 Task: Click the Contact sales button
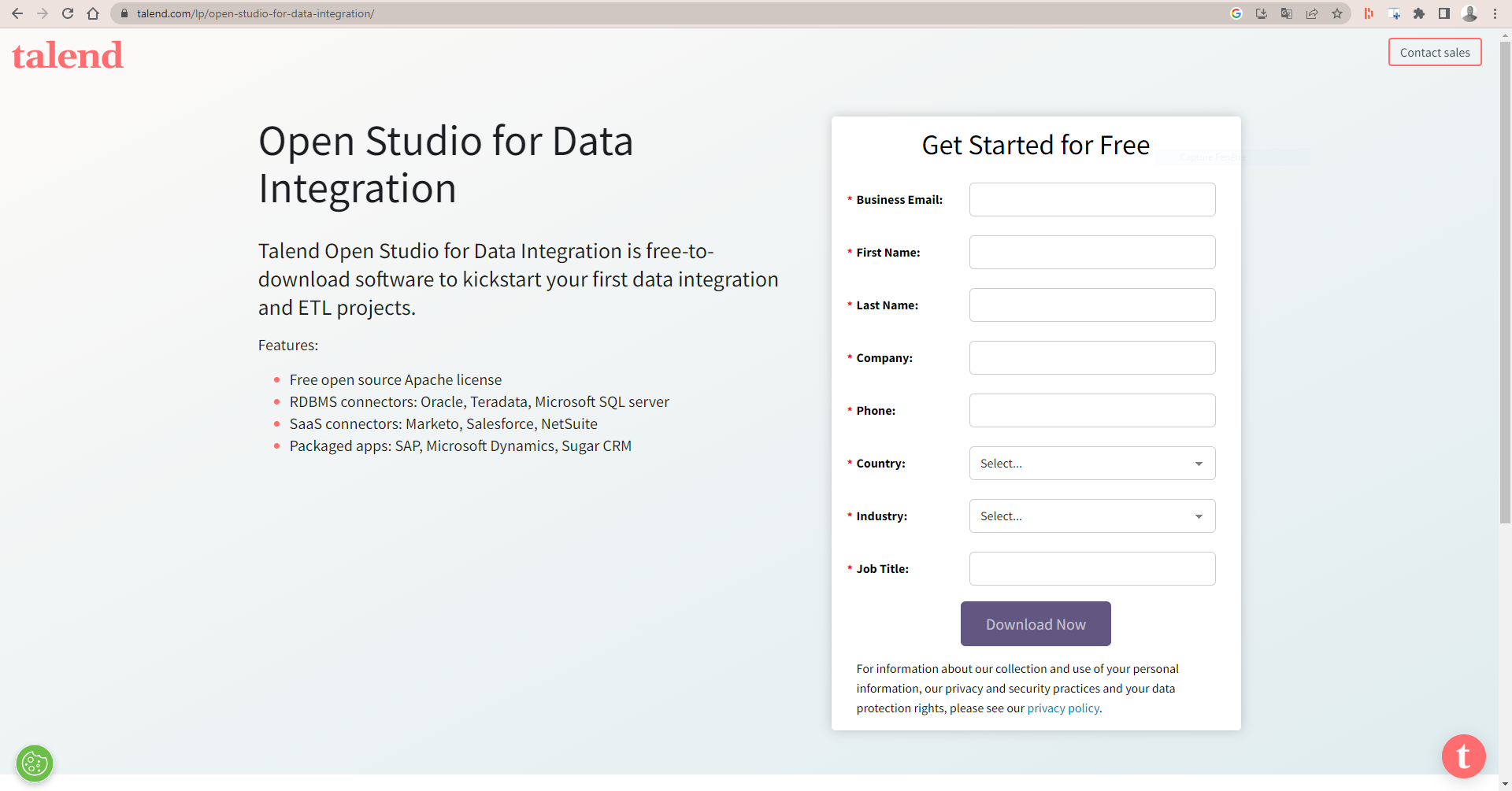tap(1435, 52)
